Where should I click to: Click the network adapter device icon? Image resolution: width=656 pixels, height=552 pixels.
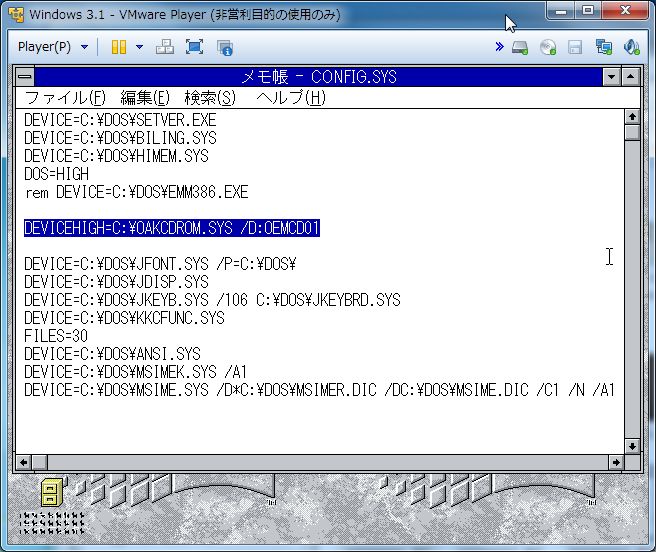tap(604, 47)
